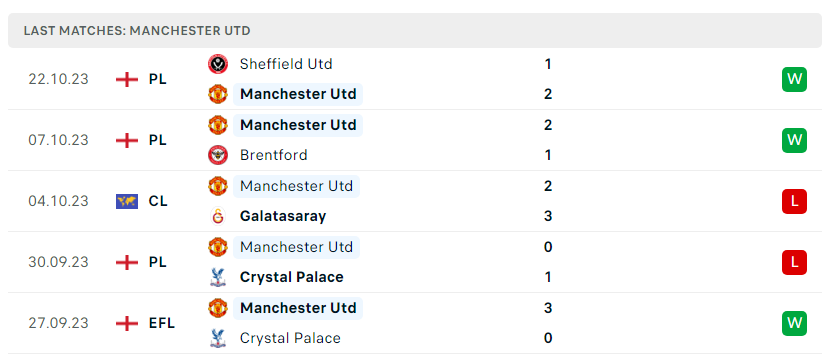Click the Sheffield Utd club crest
Viewport: 823px width, 364px height.
click(x=217, y=64)
